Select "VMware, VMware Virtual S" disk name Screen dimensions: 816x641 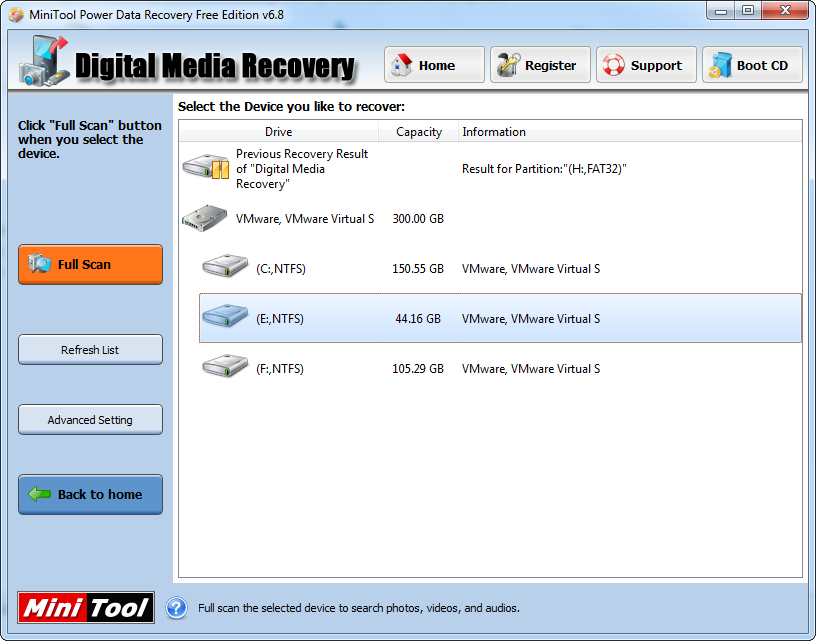(305, 219)
